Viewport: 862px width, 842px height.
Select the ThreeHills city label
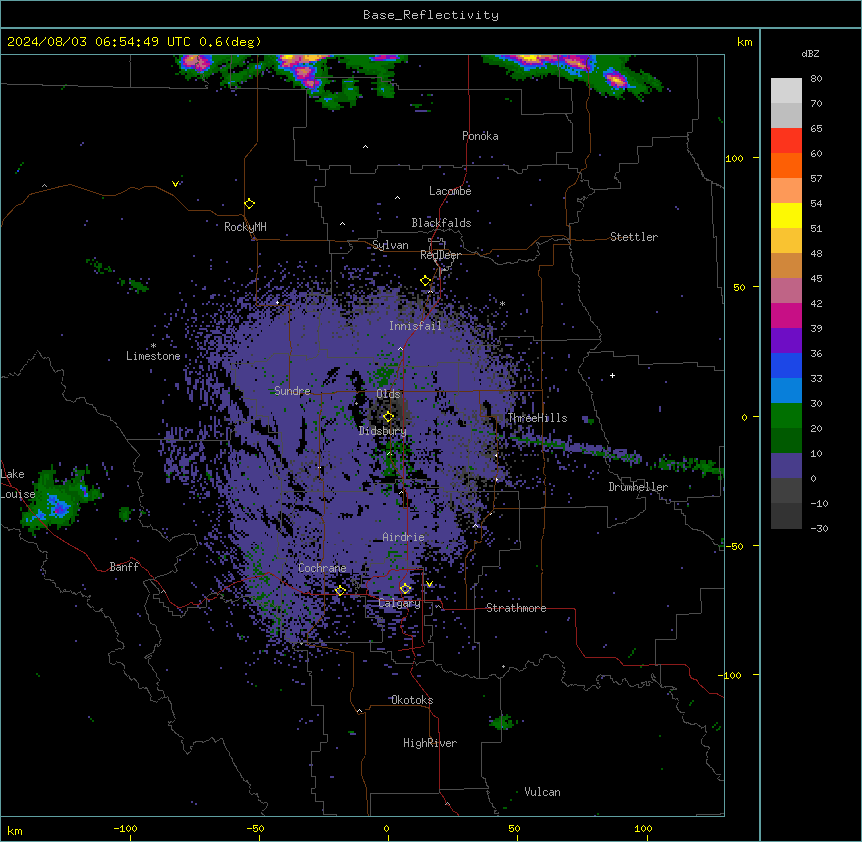click(x=538, y=418)
